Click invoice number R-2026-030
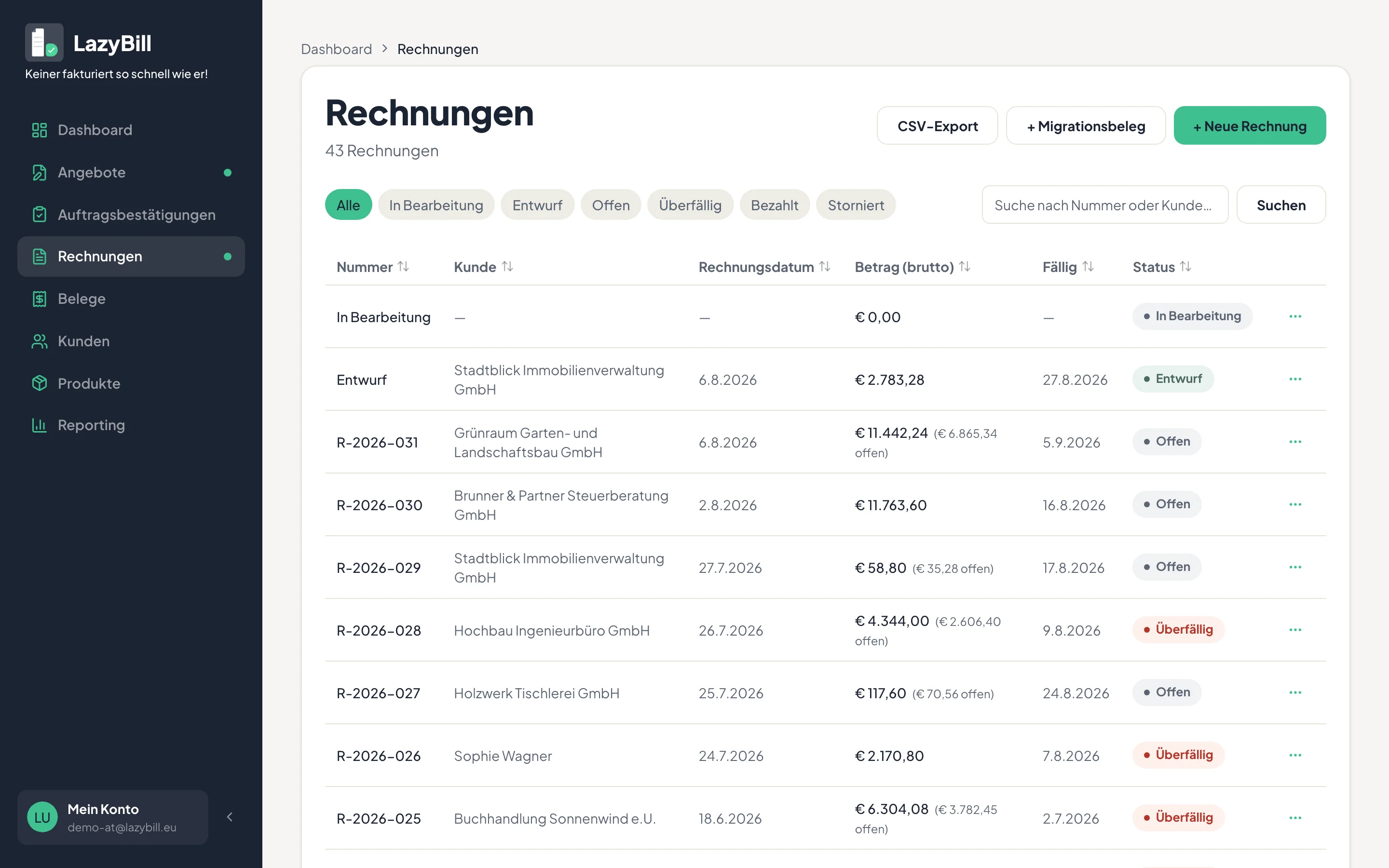Viewport: 1389px width, 868px height. click(x=380, y=505)
